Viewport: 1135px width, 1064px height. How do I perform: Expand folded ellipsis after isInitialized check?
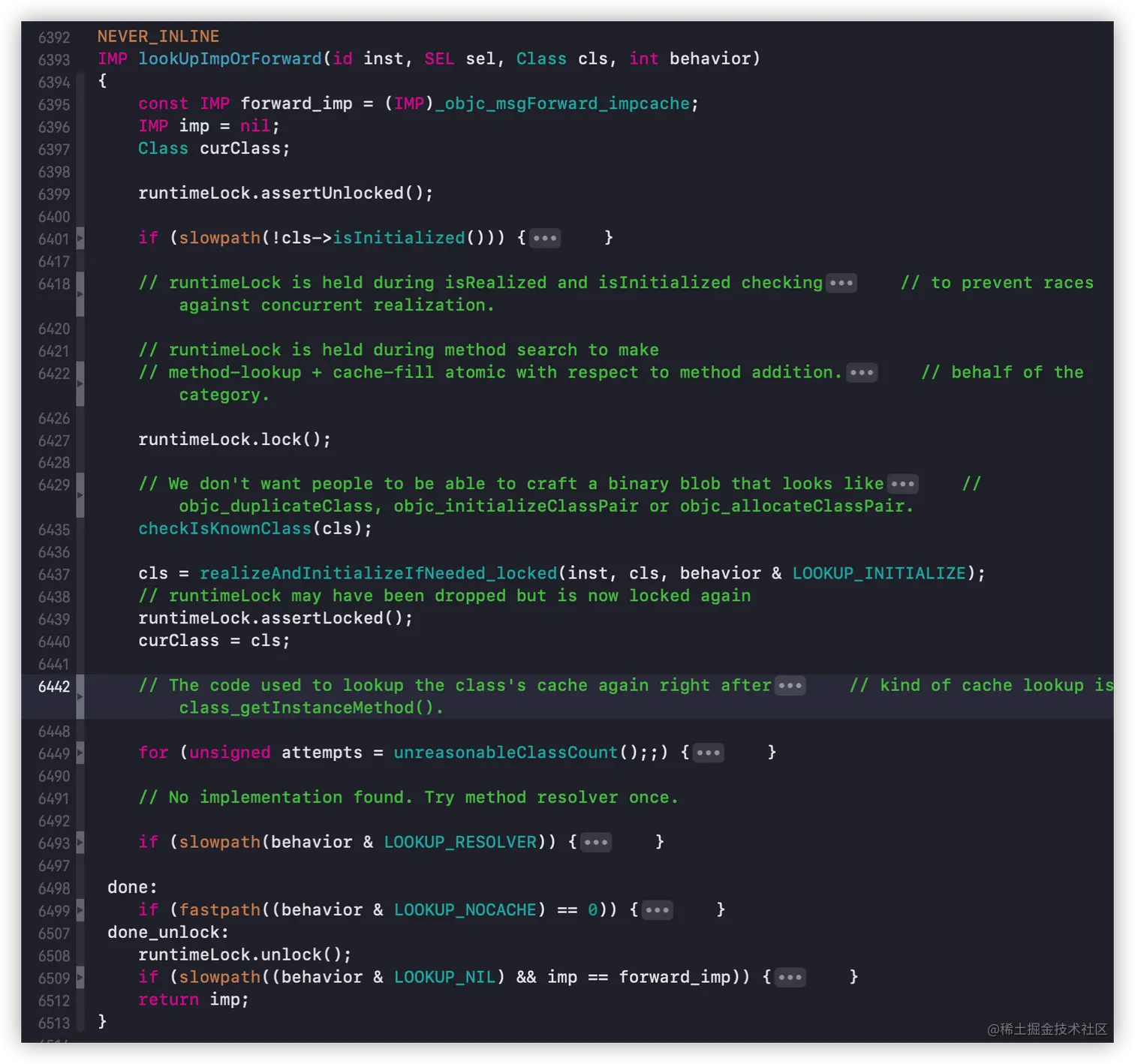545,239
